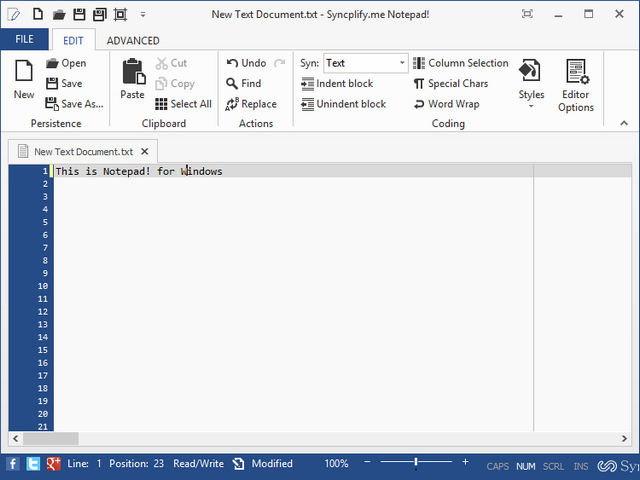Create a new document with the New button
640x480 pixels.
tap(24, 80)
